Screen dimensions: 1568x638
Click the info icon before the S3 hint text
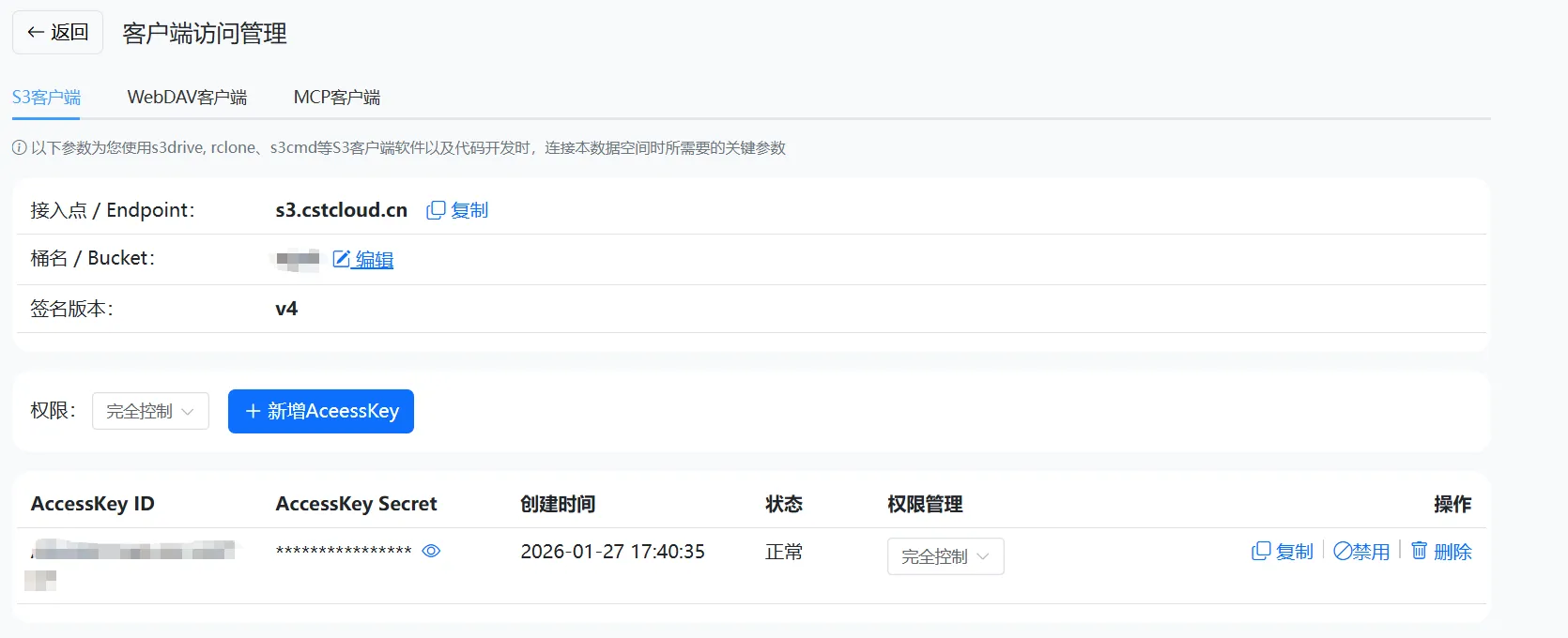pyautogui.click(x=19, y=148)
